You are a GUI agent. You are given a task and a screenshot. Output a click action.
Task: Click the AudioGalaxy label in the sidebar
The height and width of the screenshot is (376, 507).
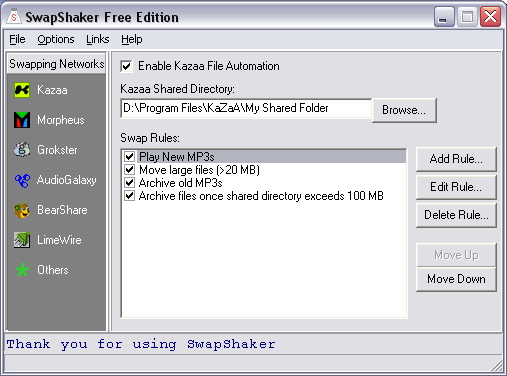(67, 180)
